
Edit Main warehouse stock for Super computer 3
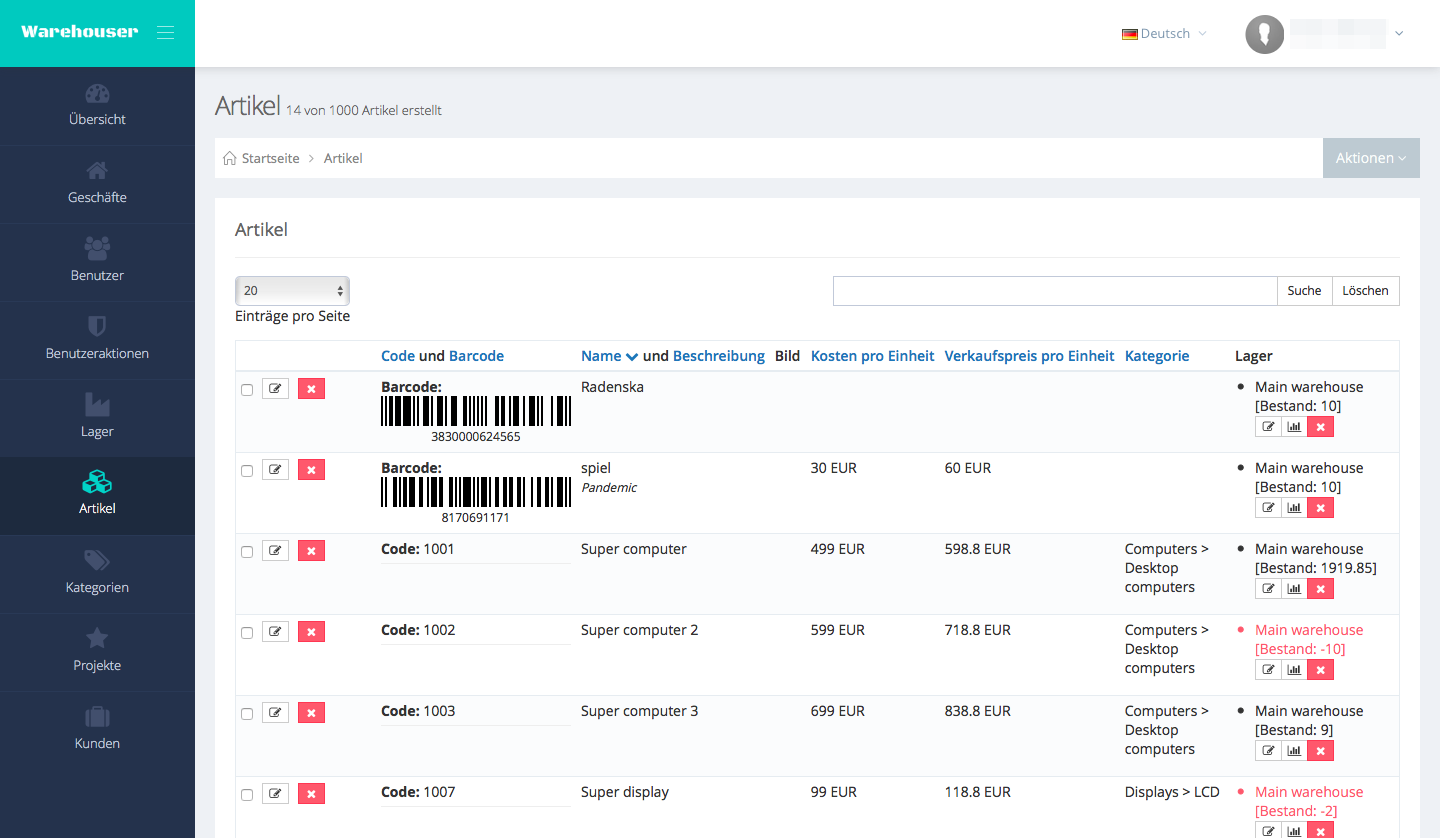click(x=1268, y=751)
